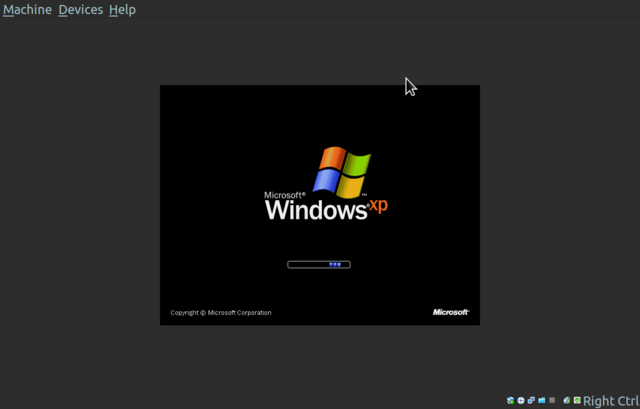Click the Copyright Microsoft Corporation text
This screenshot has height=409, width=640.
[221, 313]
